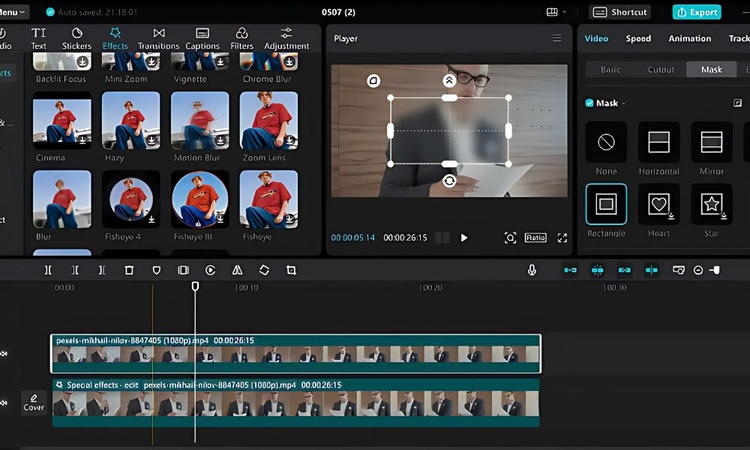Open the Adjustment tab
Screen dimensions: 750x450
point(287,39)
